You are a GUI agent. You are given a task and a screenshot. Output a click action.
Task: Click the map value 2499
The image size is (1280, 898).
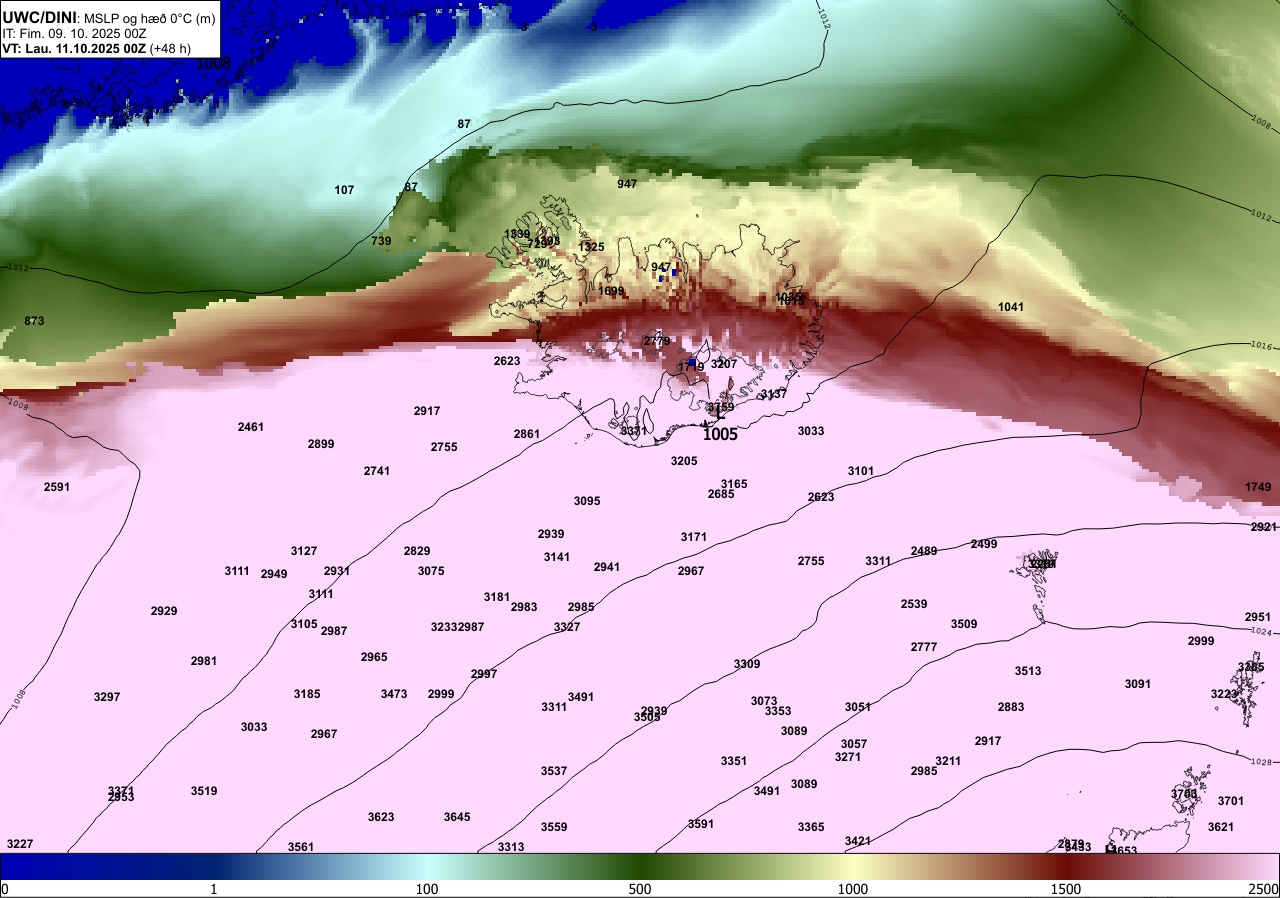coord(984,544)
